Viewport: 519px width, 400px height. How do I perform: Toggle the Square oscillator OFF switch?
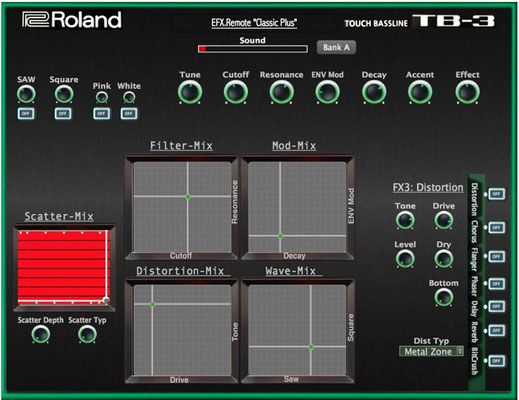pos(63,114)
